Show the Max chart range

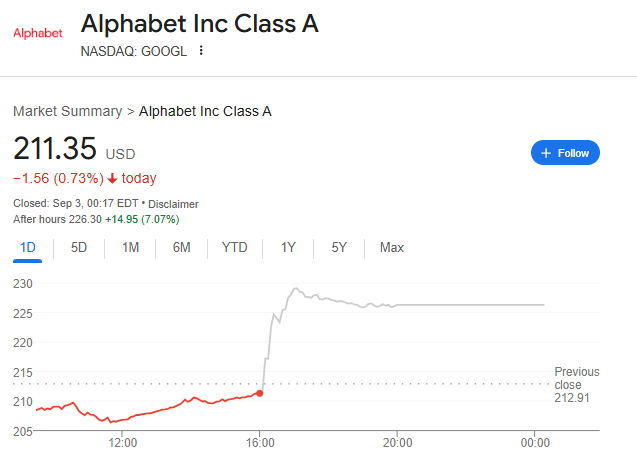[x=392, y=247]
